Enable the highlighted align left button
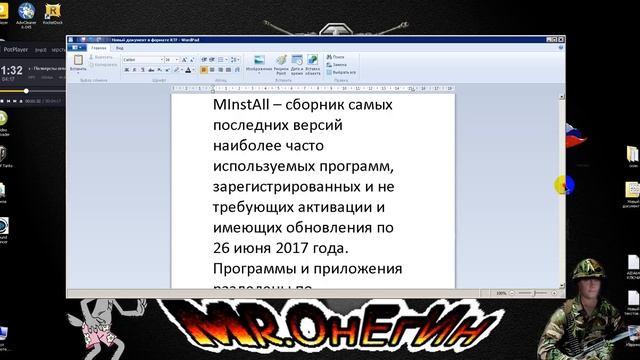This screenshot has width=640, height=360. 204,70
